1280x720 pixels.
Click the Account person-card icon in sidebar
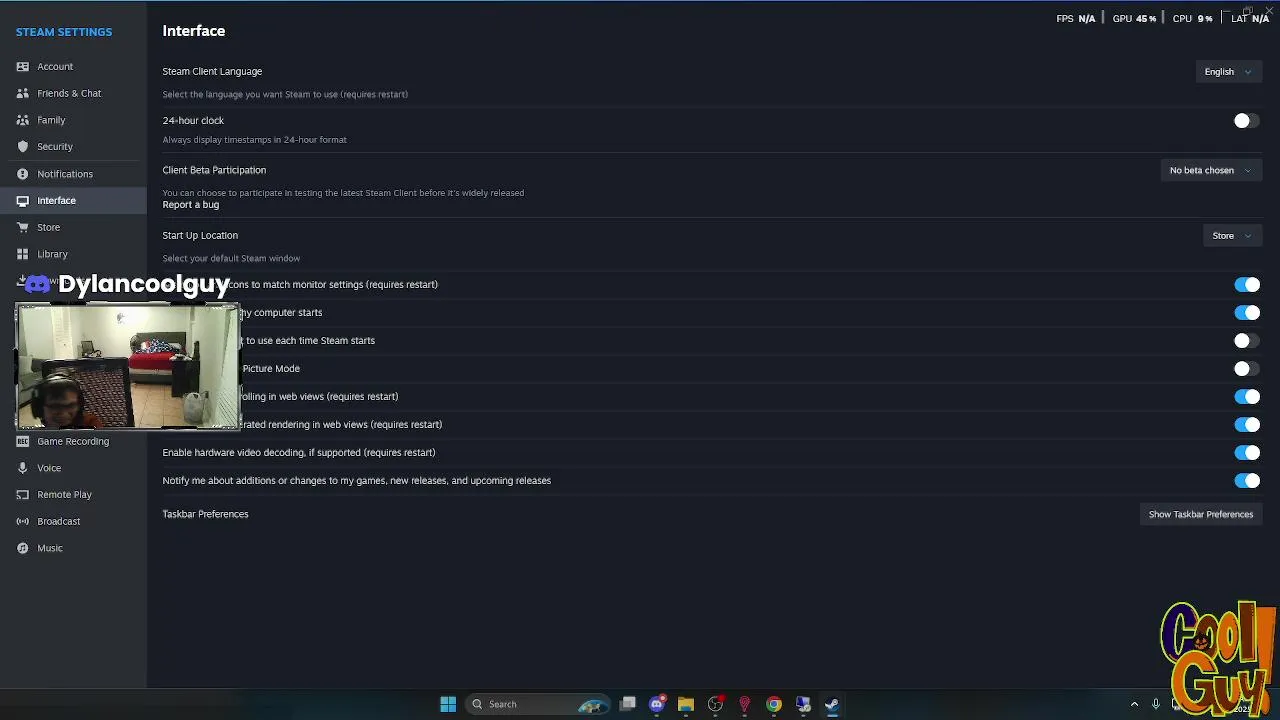pyautogui.click(x=22, y=67)
